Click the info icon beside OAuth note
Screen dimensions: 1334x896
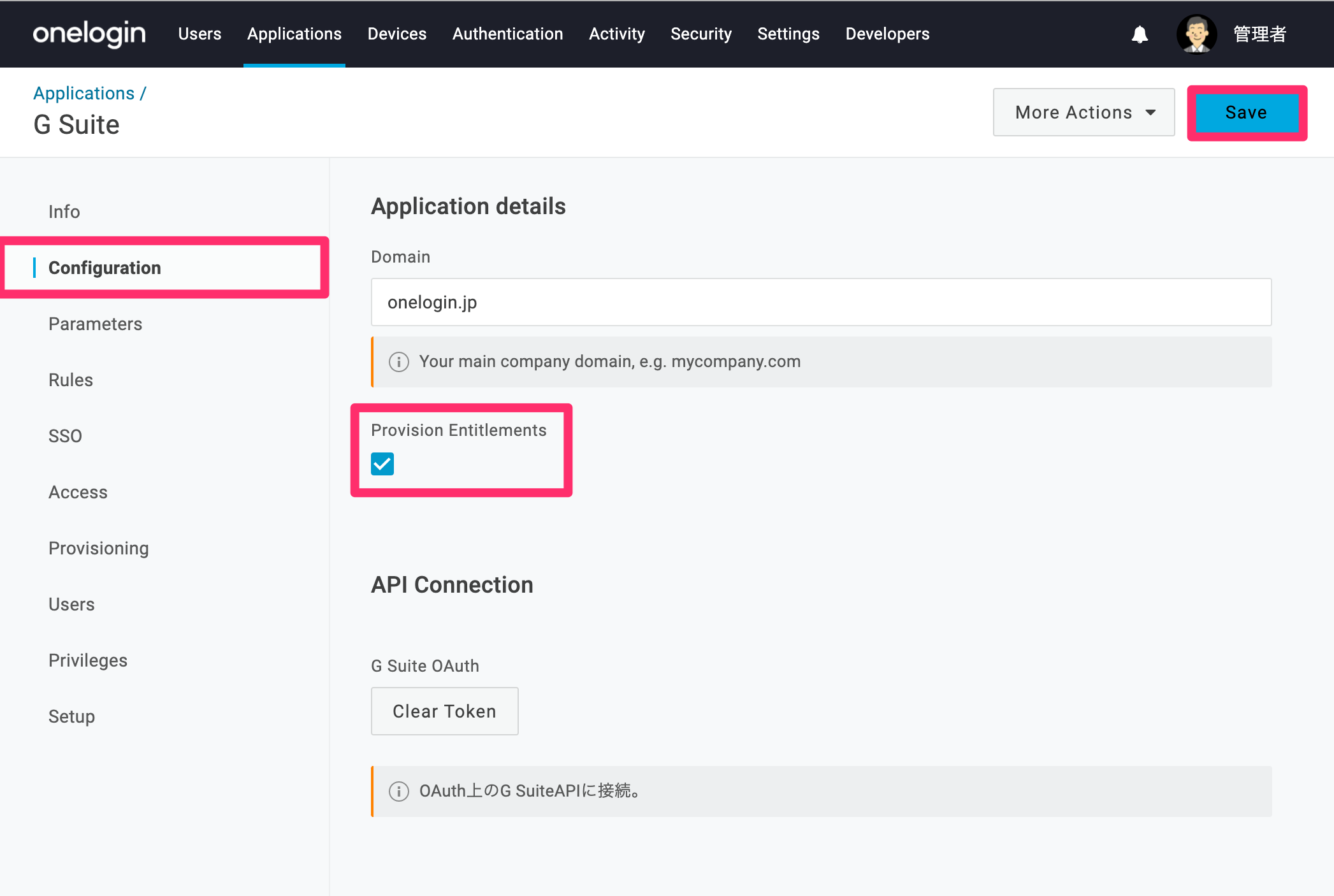pyautogui.click(x=399, y=791)
